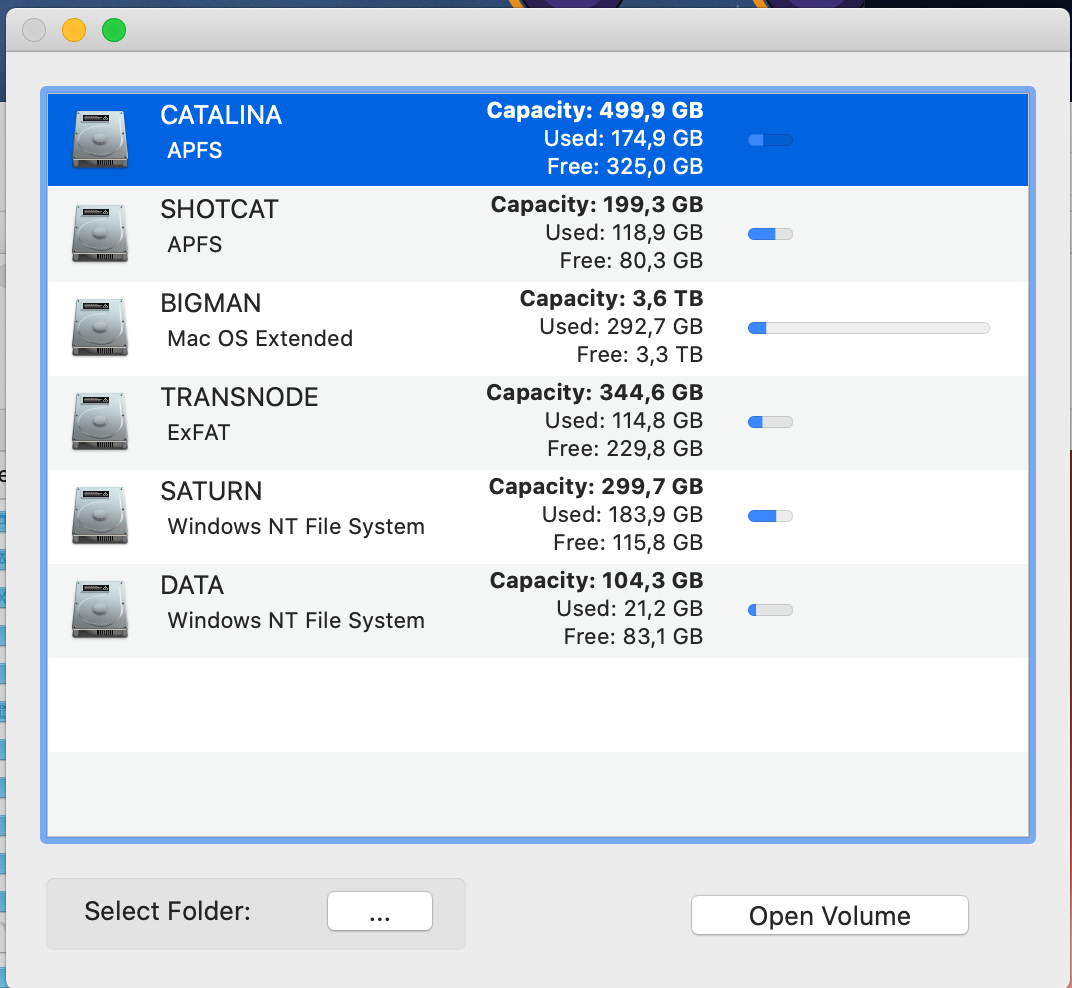
Task: Click the '...' select folder button
Action: [379, 911]
